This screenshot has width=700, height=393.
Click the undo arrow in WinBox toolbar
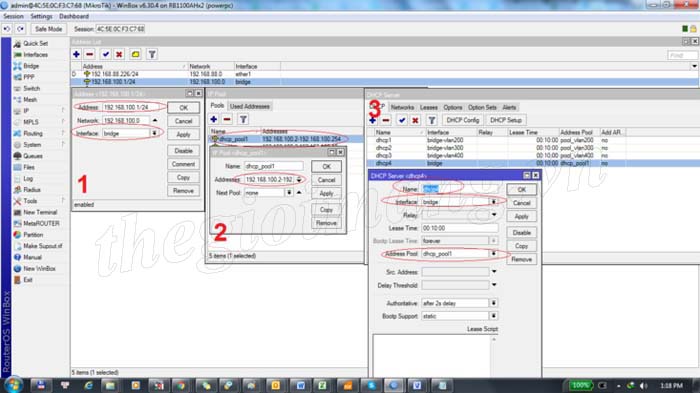(7, 29)
